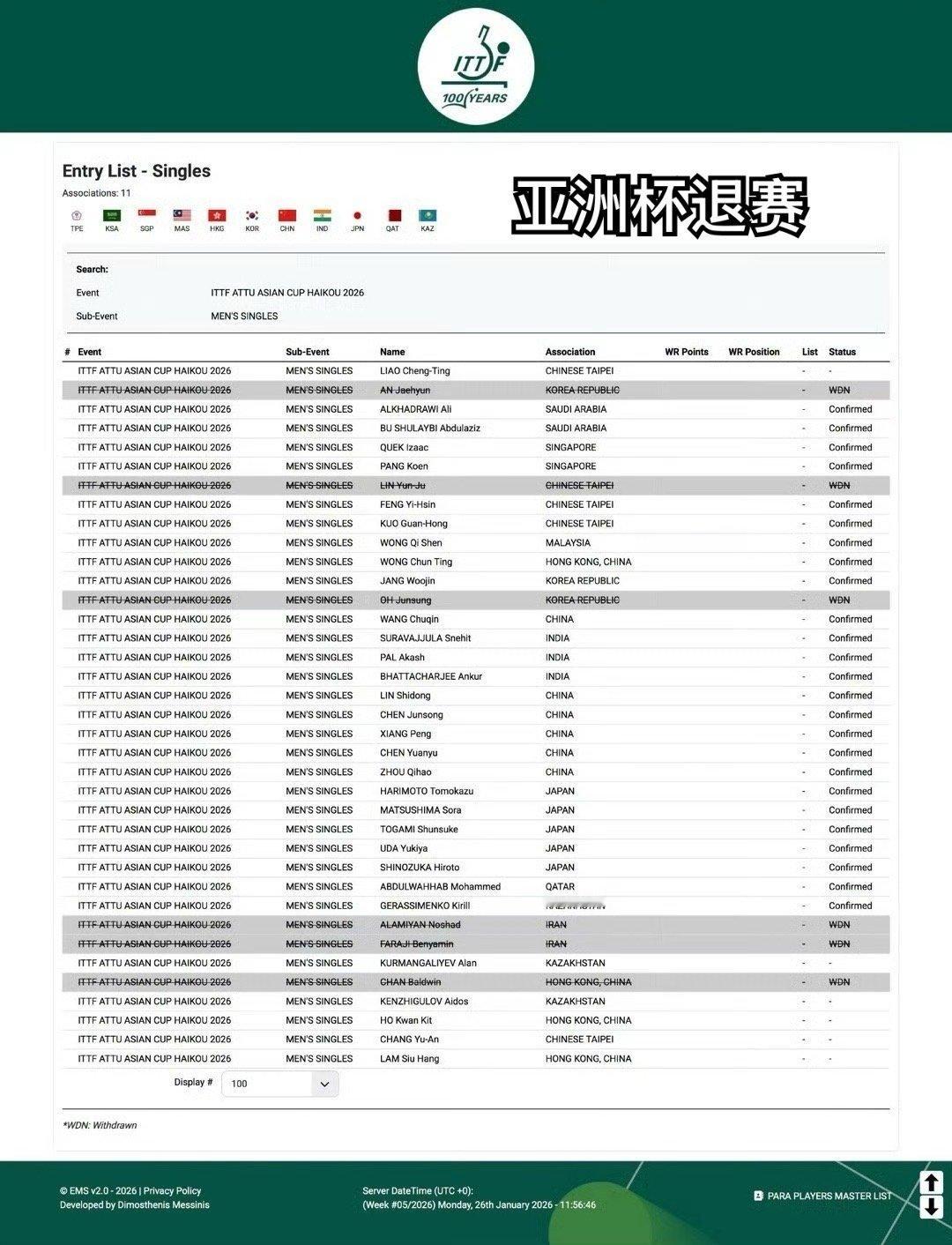Click MALAYSIA association cell
Viewport: 952px width, 1245px height.
coord(568,543)
